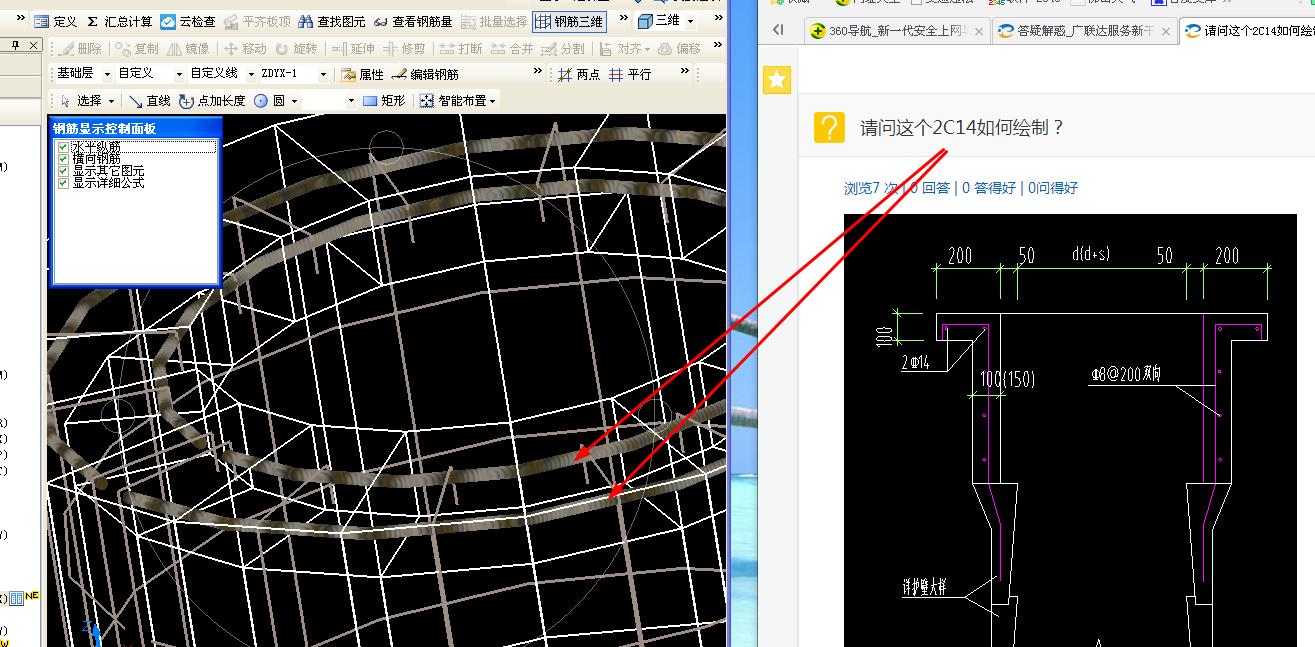Select 点加长度 point-plus-length tool
The height and width of the screenshot is (647, 1315).
[x=212, y=100]
